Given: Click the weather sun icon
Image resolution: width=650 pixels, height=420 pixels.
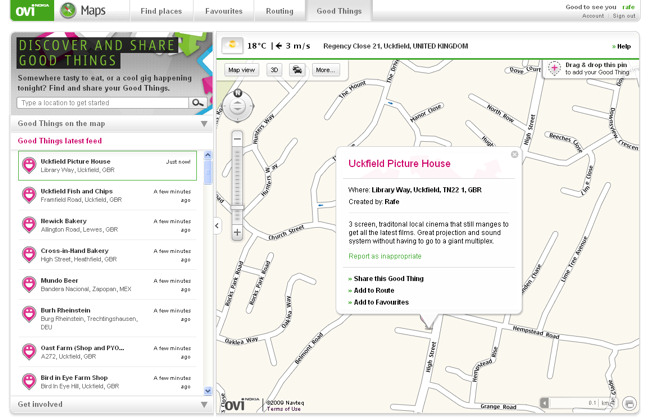Looking at the screenshot, I should (x=232, y=45).
